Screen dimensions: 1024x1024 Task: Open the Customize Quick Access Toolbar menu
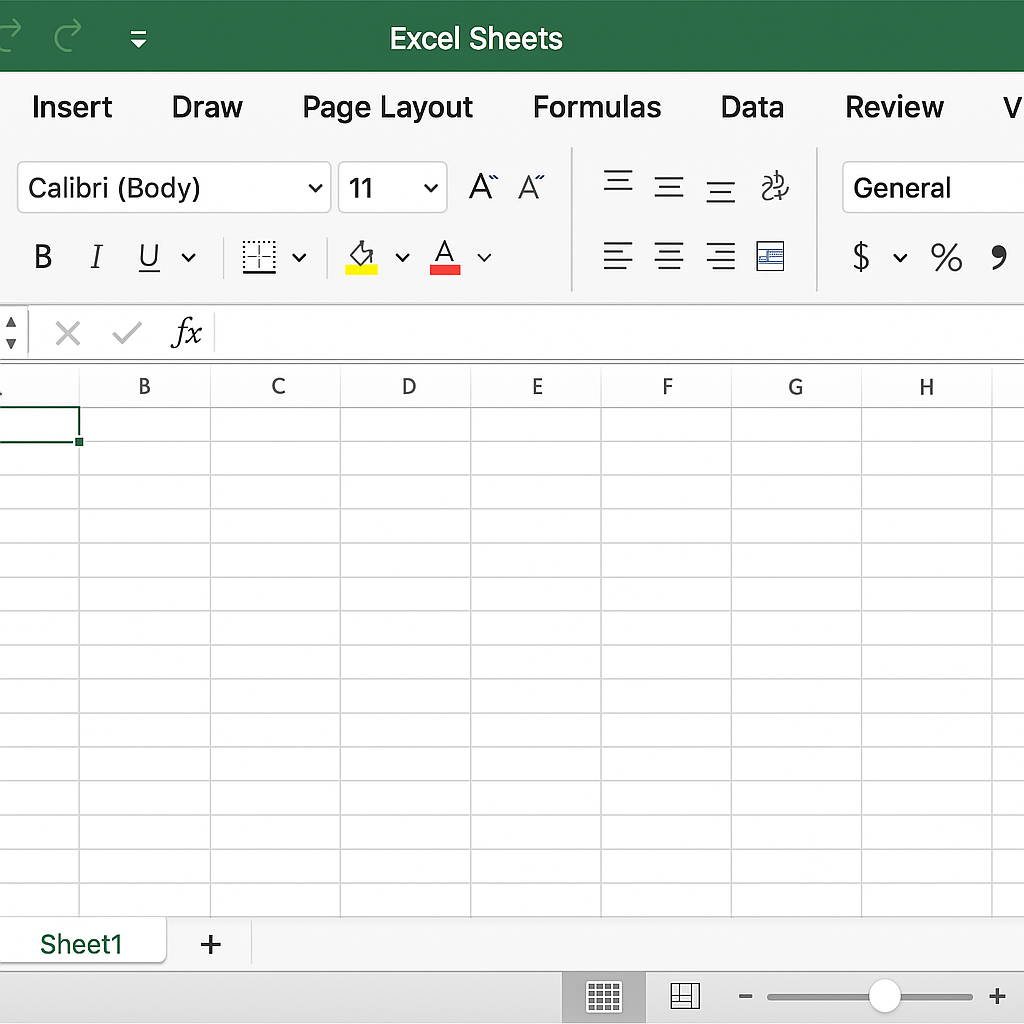[138, 39]
